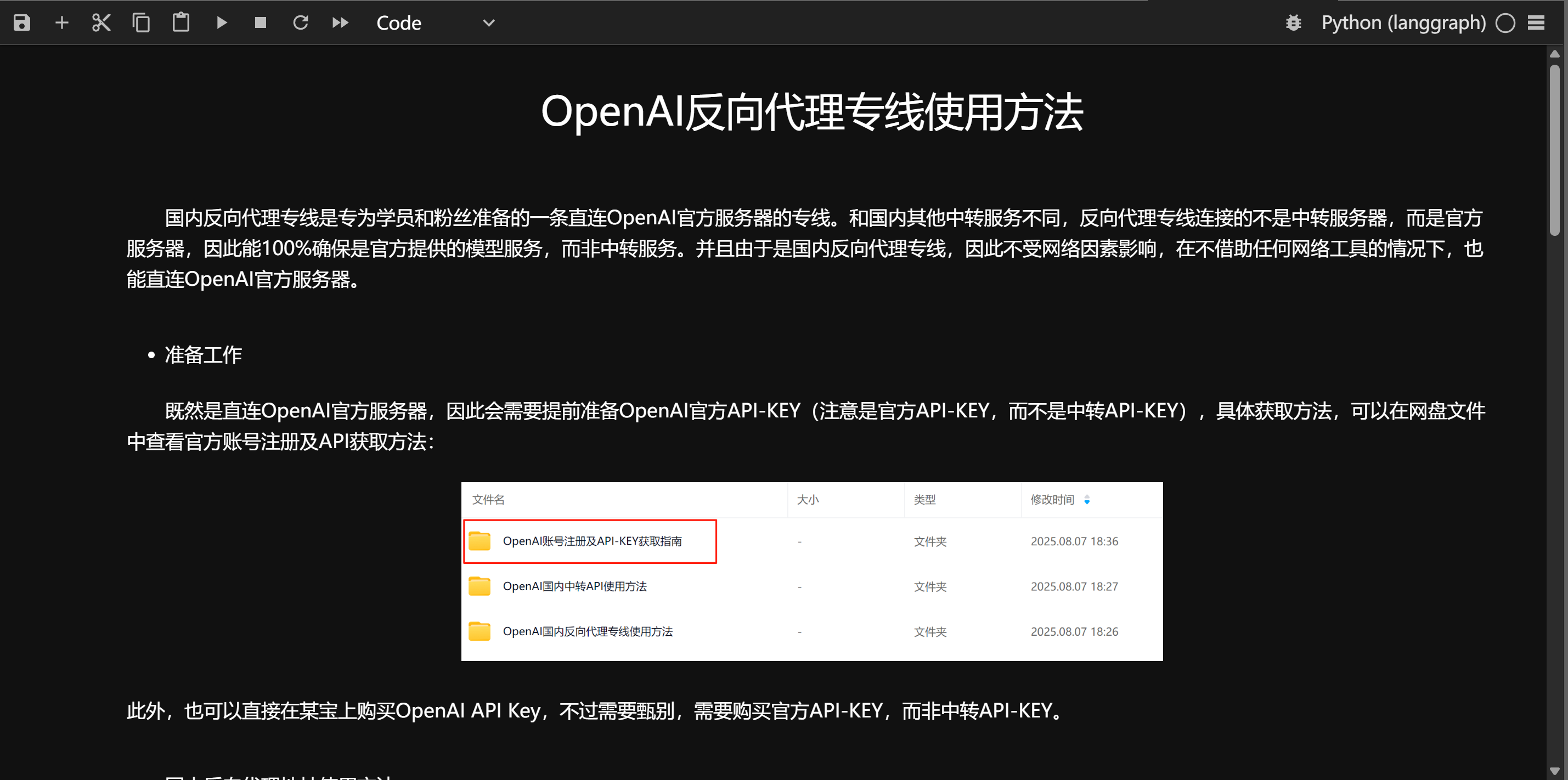Save the notebook with the floppy disk icon
1568x780 pixels.
[22, 23]
